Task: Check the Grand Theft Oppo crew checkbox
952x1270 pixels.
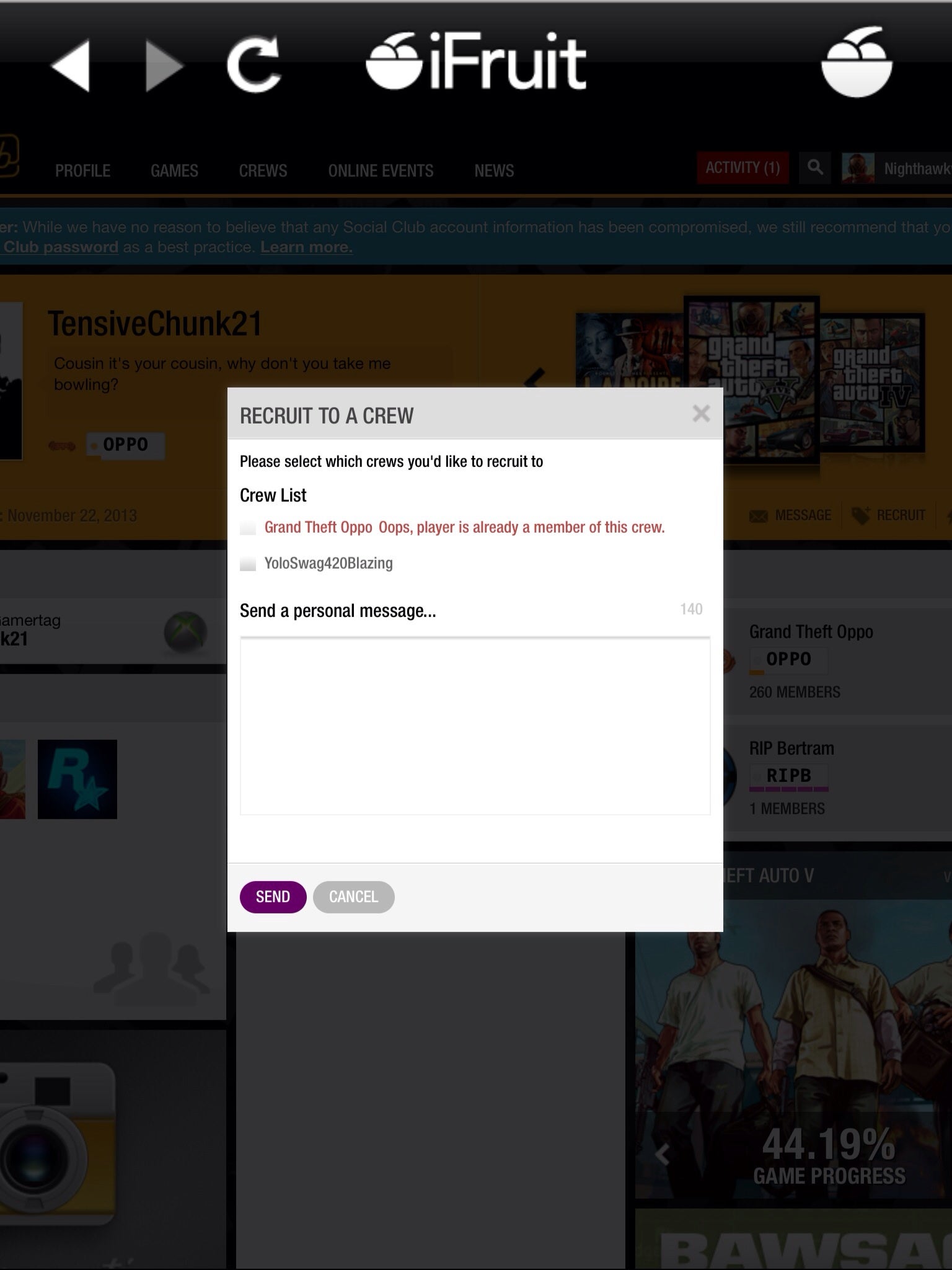Action: 248,528
